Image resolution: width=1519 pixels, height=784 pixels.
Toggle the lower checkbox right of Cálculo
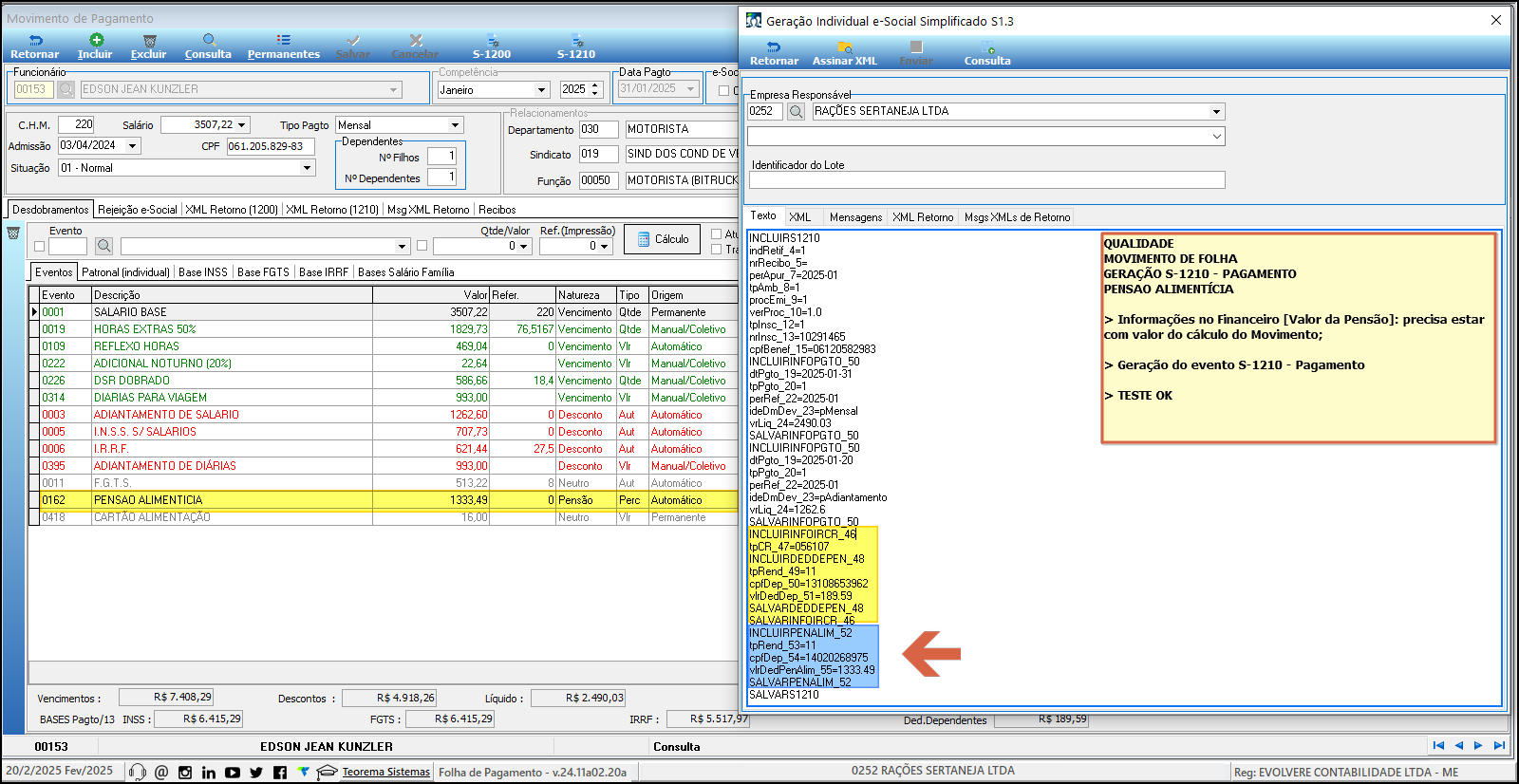[717, 249]
